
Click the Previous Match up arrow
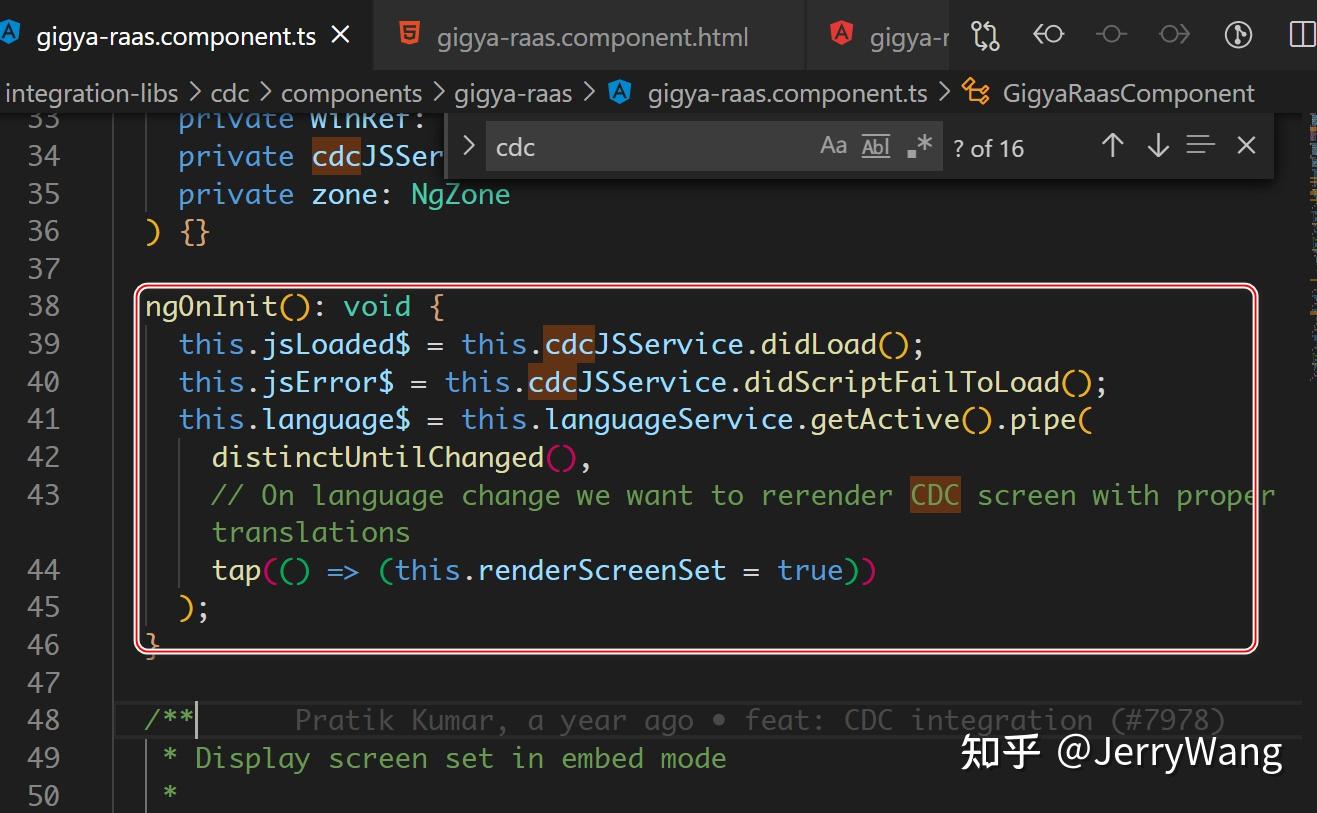pyautogui.click(x=1111, y=145)
